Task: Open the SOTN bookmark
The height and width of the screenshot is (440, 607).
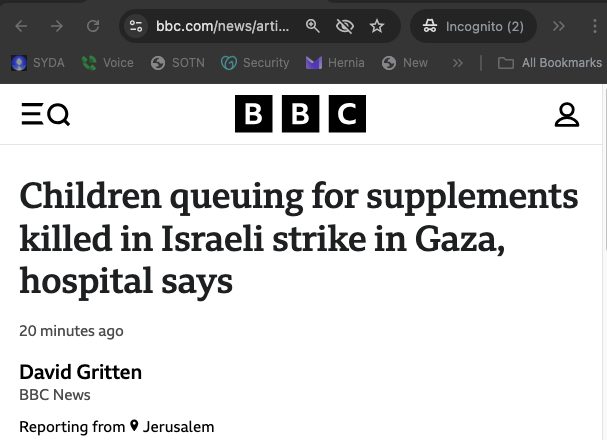Action: [177, 63]
